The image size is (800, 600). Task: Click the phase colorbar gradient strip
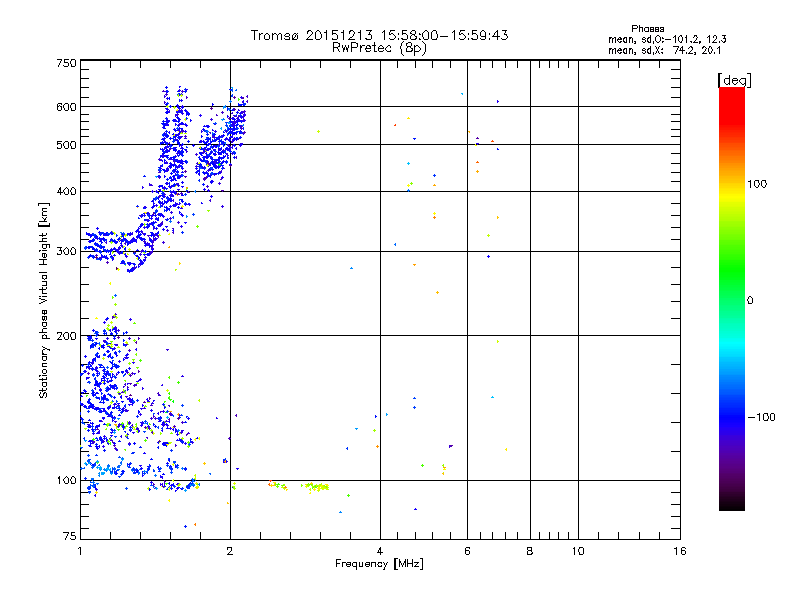pos(732,299)
